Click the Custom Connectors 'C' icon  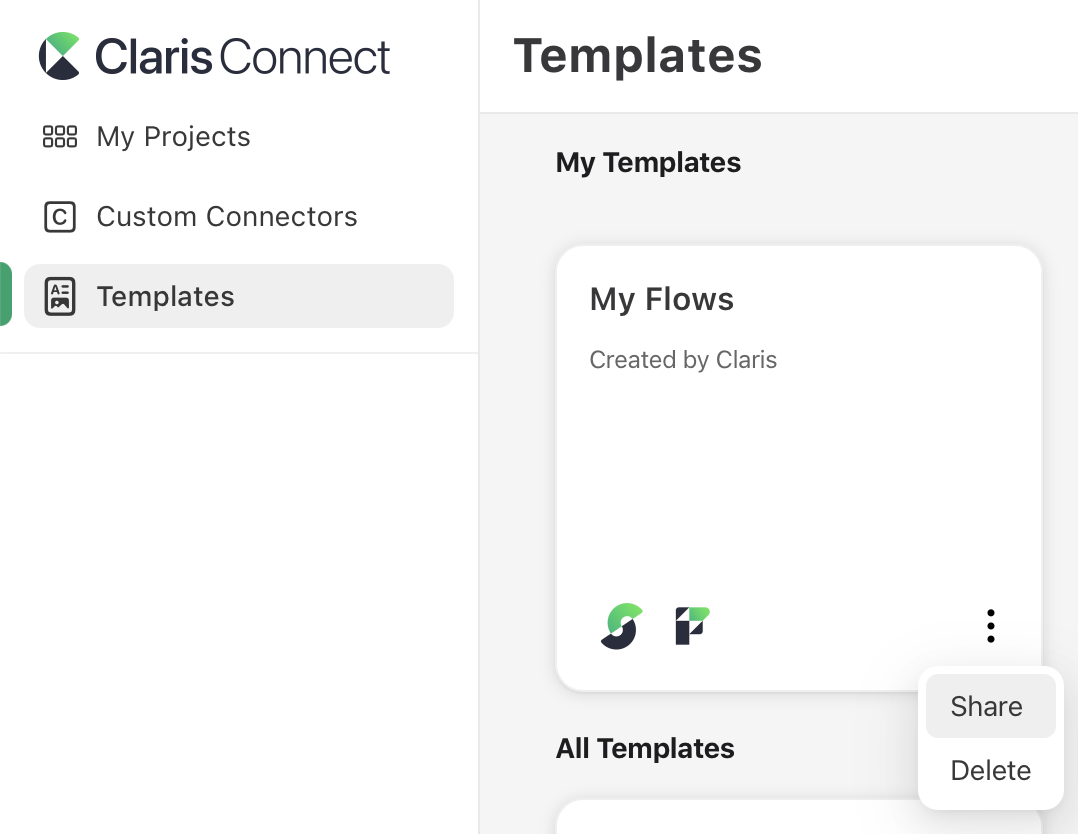click(x=59, y=216)
